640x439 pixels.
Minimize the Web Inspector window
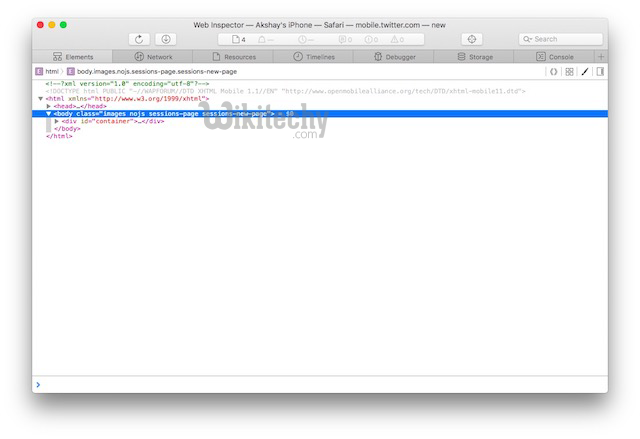(x=52, y=25)
